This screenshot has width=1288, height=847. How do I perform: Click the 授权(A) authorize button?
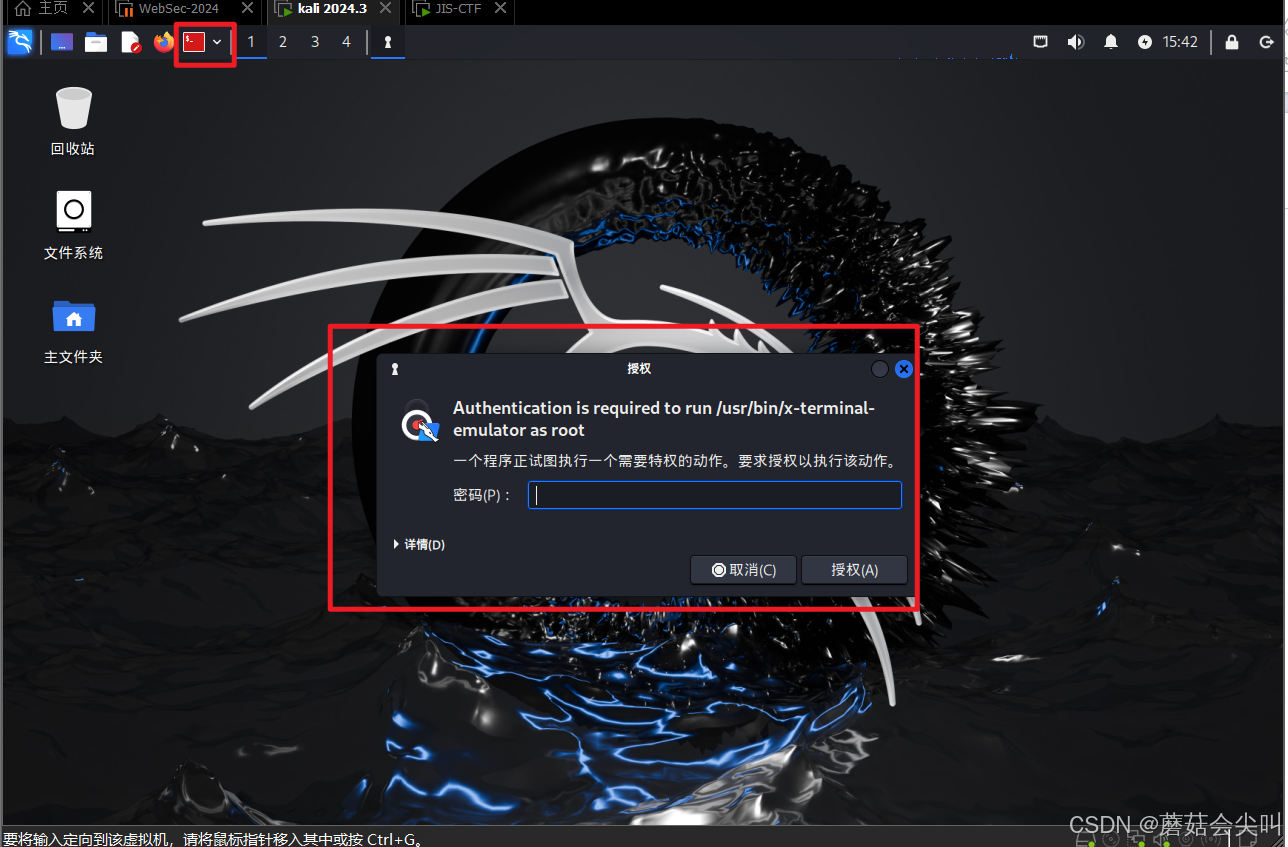pos(854,570)
